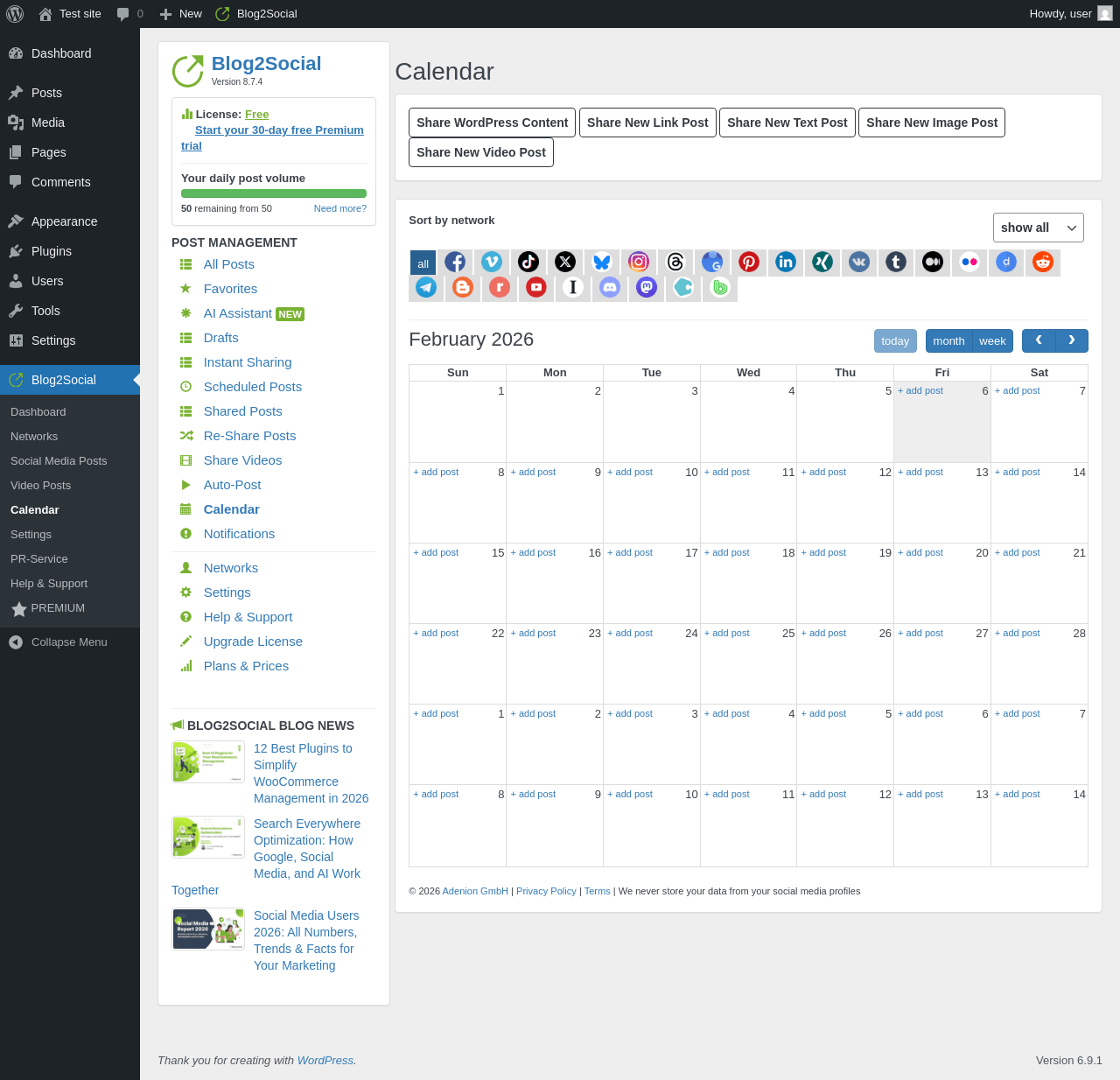Start the 30-day free Premium trial link
Screen dimensions: 1120x1080
click(278, 130)
